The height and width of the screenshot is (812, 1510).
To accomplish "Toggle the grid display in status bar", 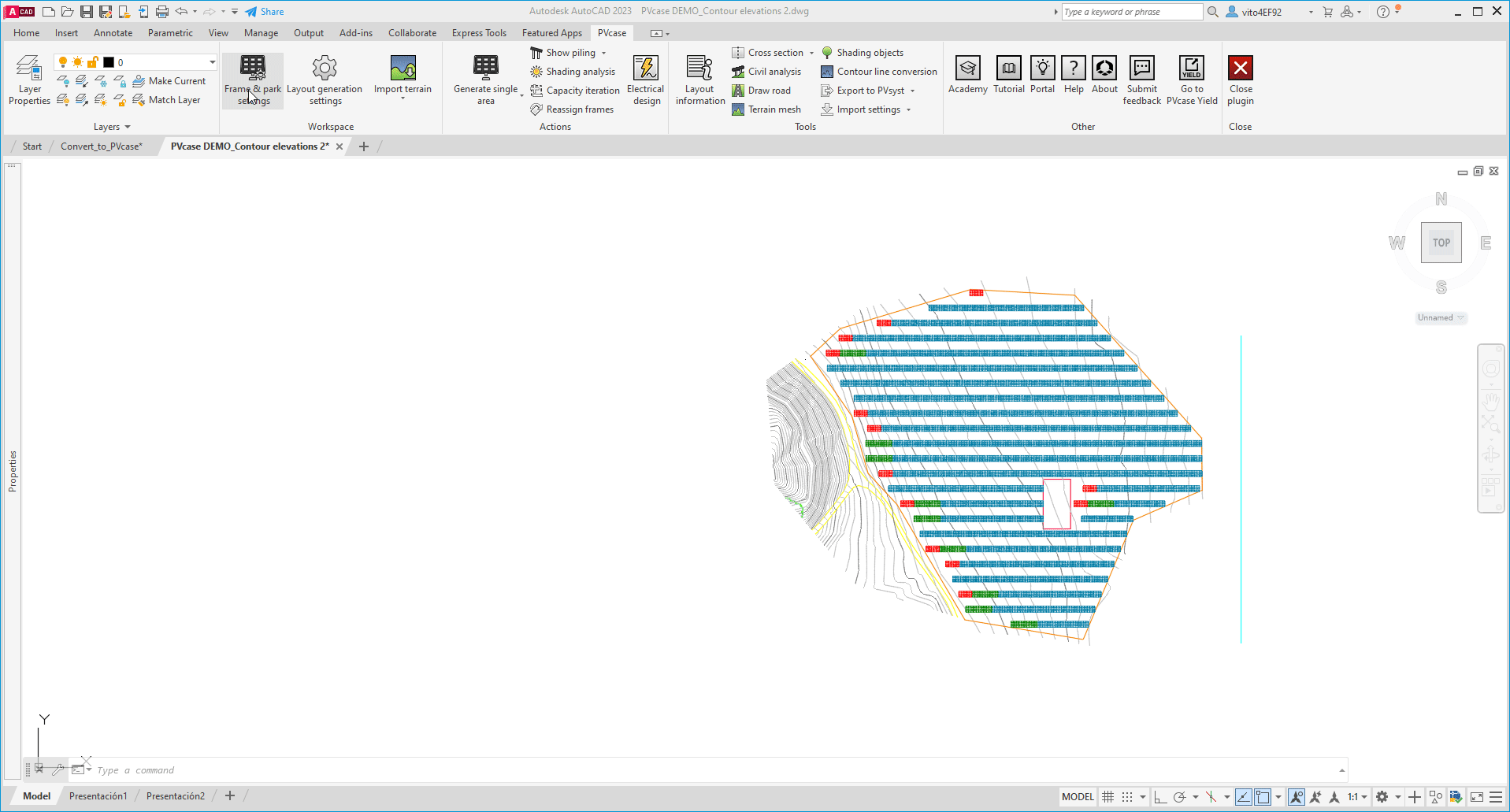I will [1107, 796].
